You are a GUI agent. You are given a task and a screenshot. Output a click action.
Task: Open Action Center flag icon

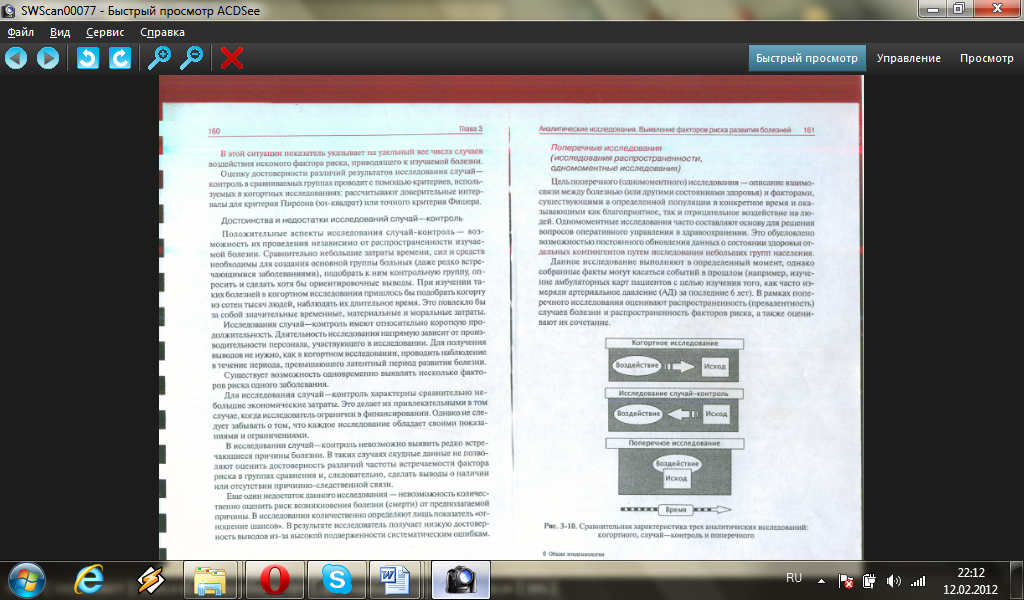point(845,580)
